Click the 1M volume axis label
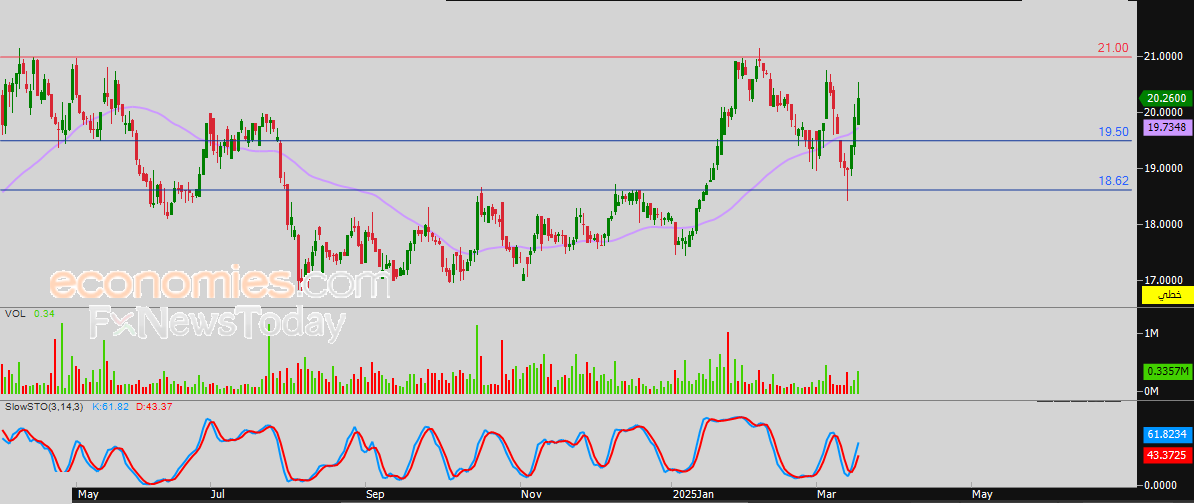This screenshot has height=504, width=1194. 1151,333
